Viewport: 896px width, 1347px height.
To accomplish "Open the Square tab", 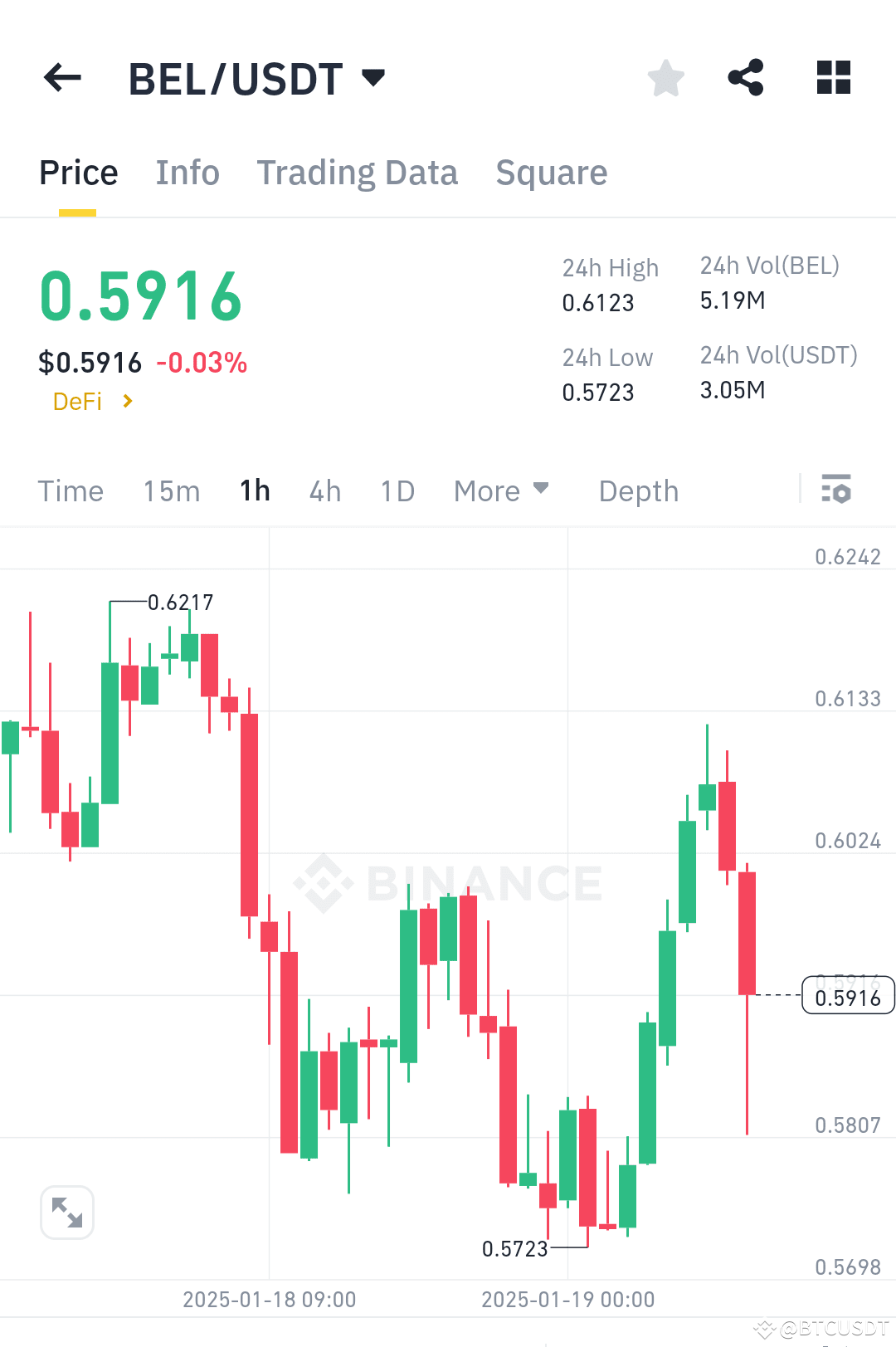I will 551,172.
